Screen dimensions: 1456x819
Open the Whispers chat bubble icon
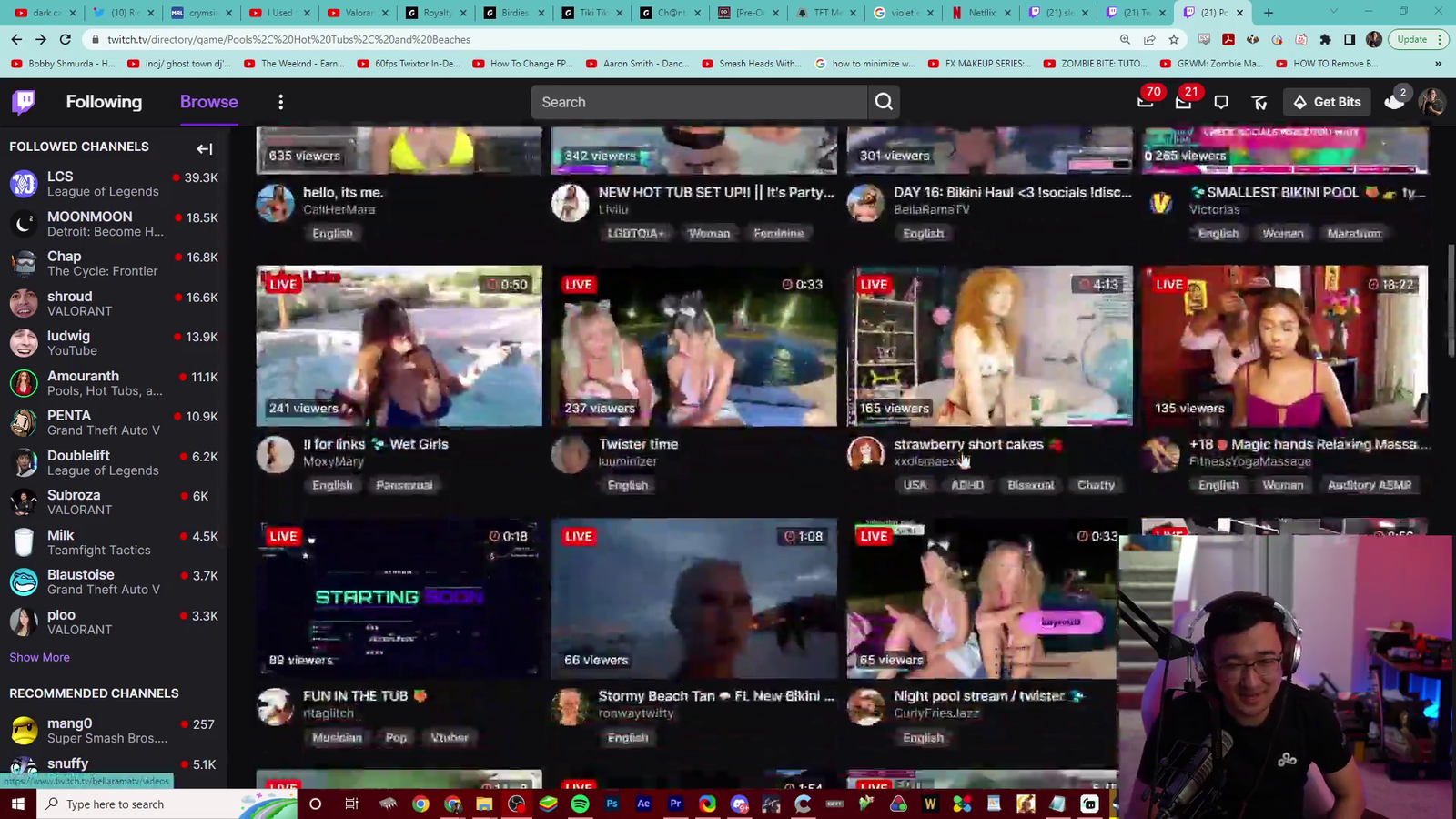1221,102
